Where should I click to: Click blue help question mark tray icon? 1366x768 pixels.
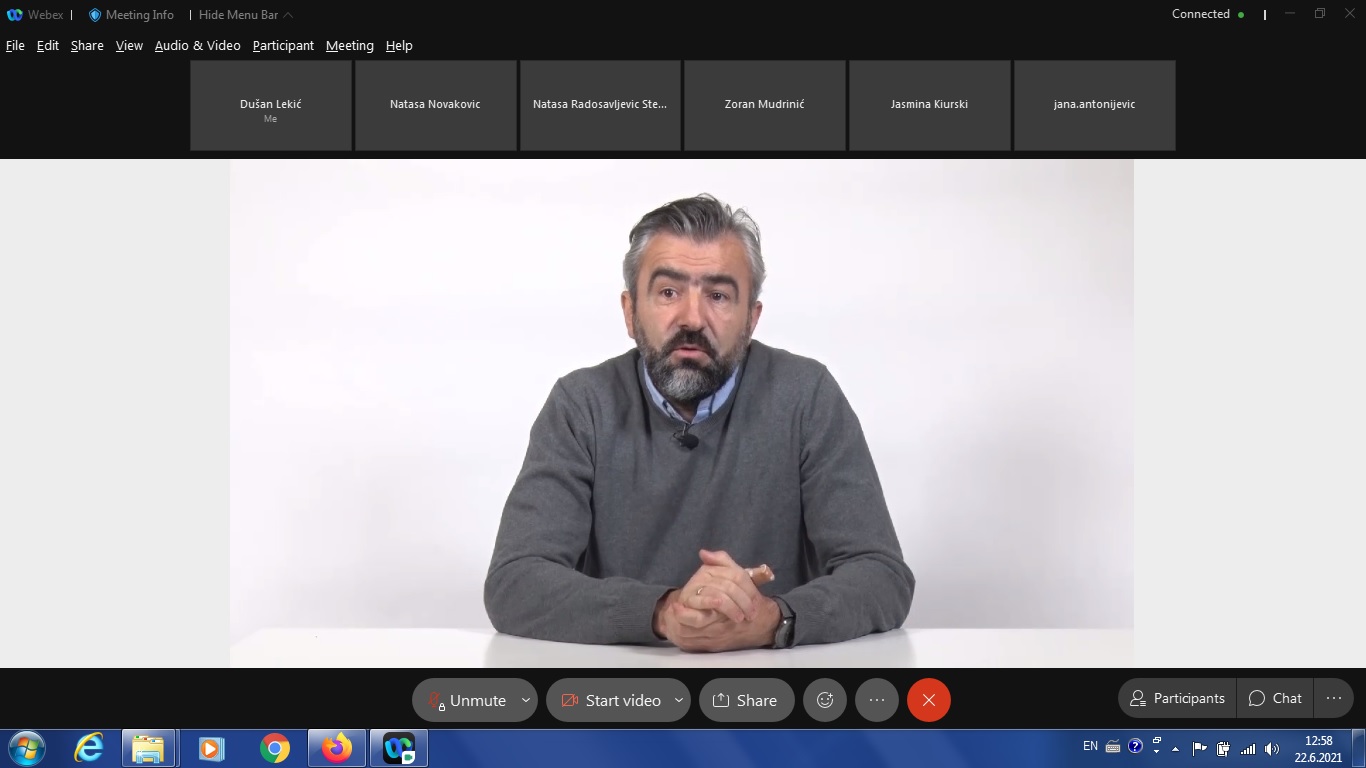click(x=1135, y=746)
